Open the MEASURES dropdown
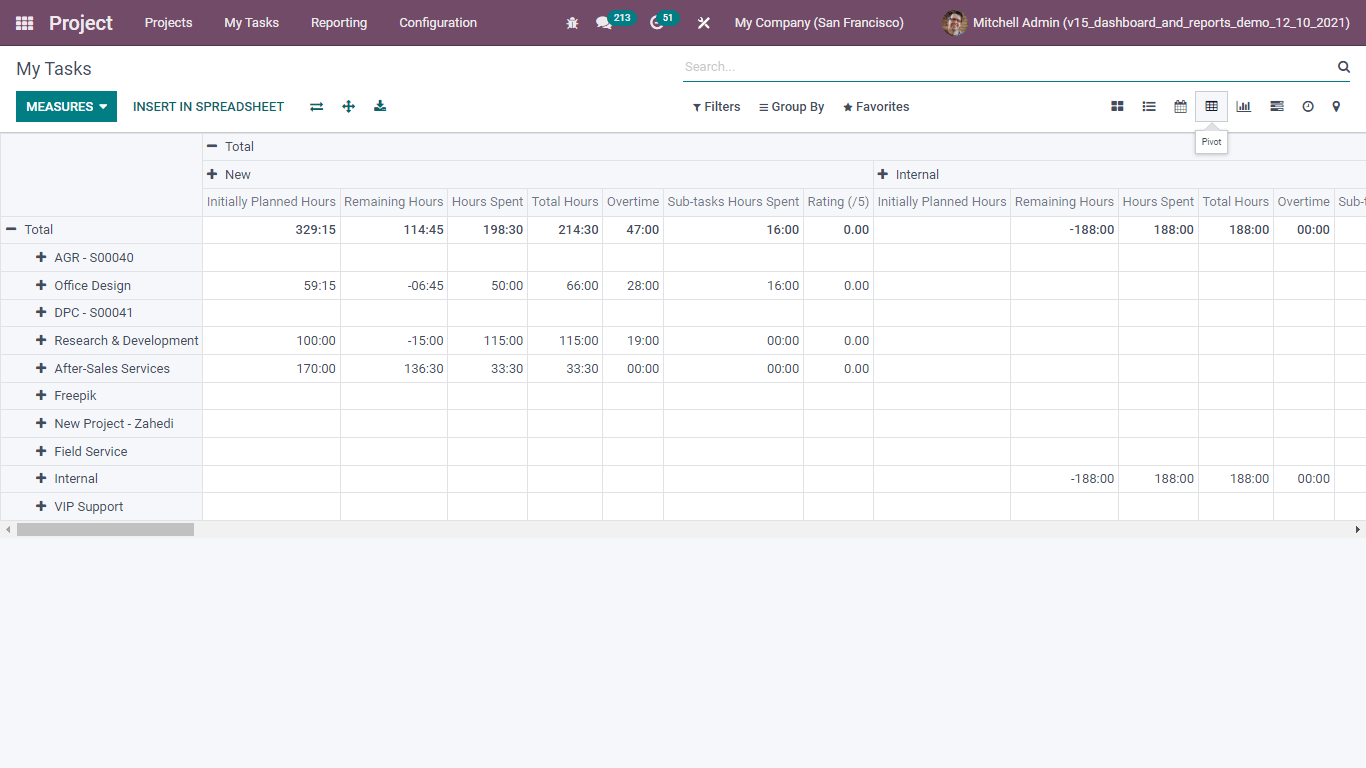 tap(66, 107)
